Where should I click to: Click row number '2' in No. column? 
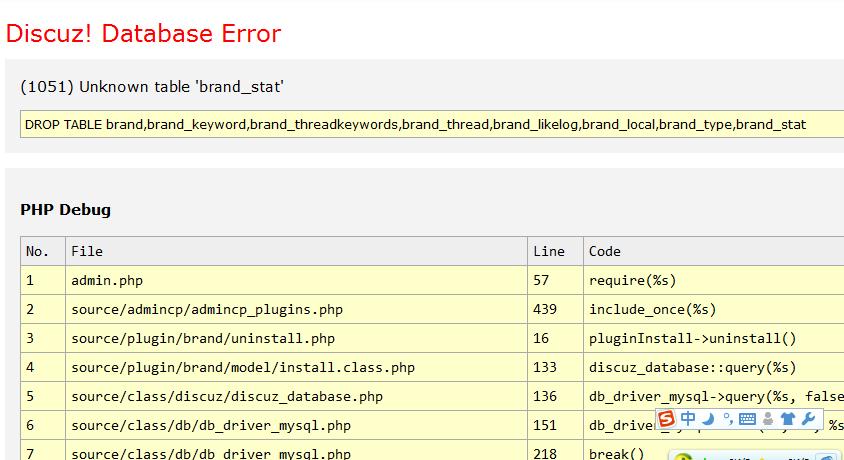pos(43,309)
